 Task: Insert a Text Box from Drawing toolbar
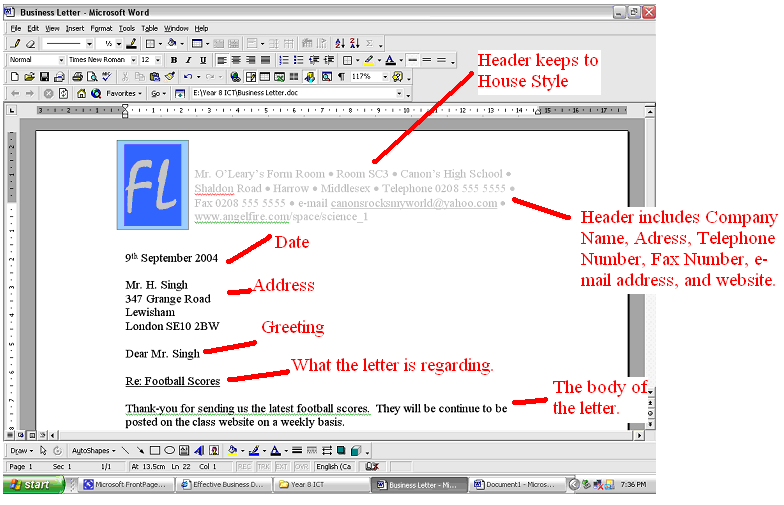coord(184,450)
